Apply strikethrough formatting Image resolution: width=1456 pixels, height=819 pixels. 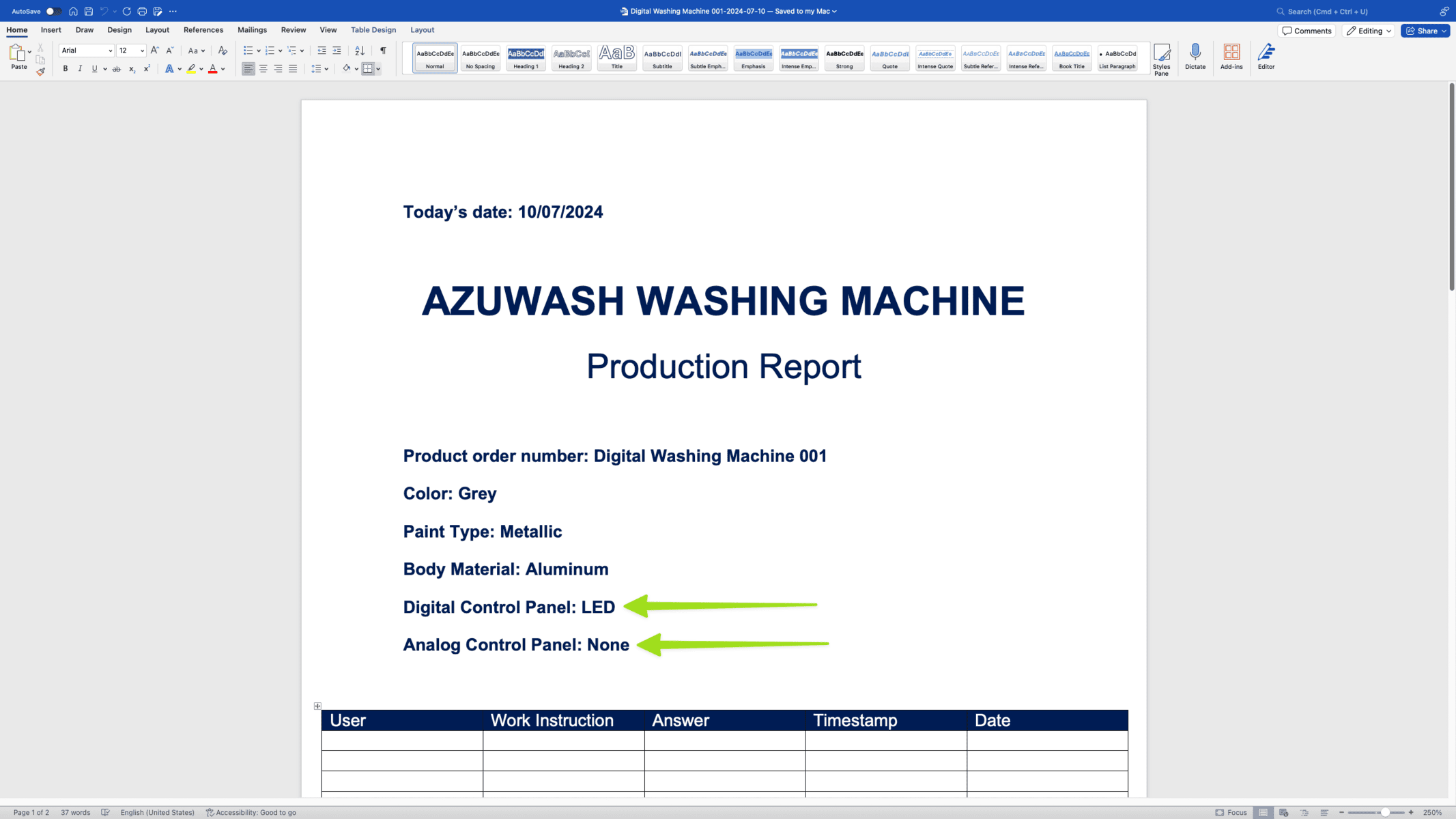(117, 69)
